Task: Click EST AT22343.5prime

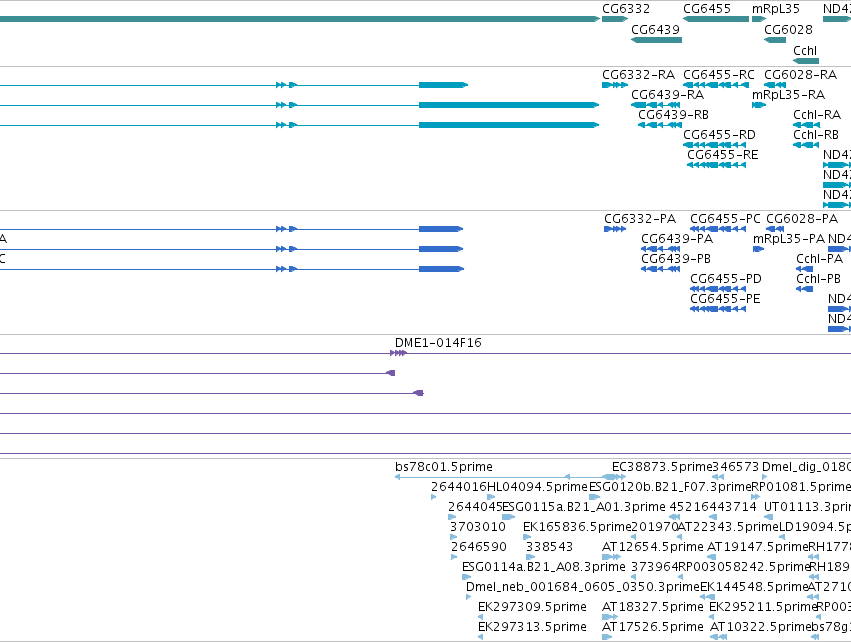Action: coord(728,527)
